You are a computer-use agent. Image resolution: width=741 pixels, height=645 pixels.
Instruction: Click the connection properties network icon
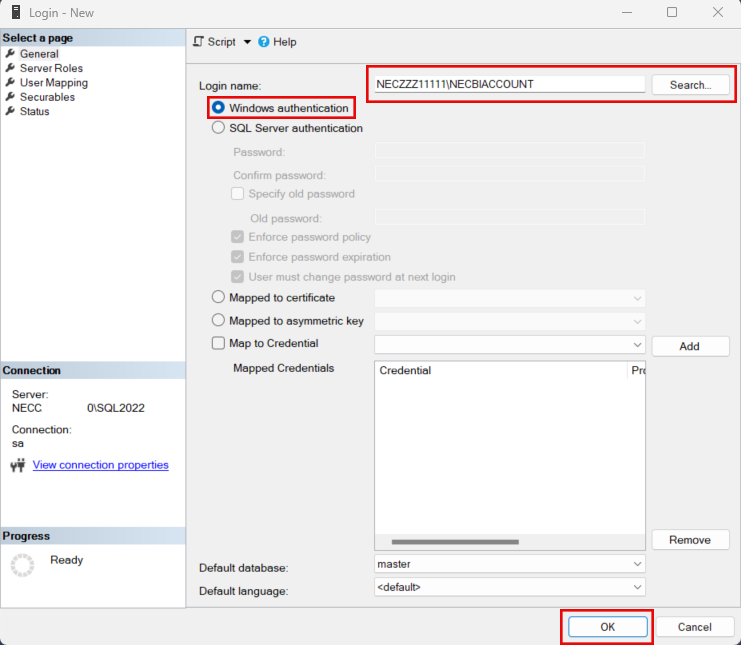click(x=18, y=465)
